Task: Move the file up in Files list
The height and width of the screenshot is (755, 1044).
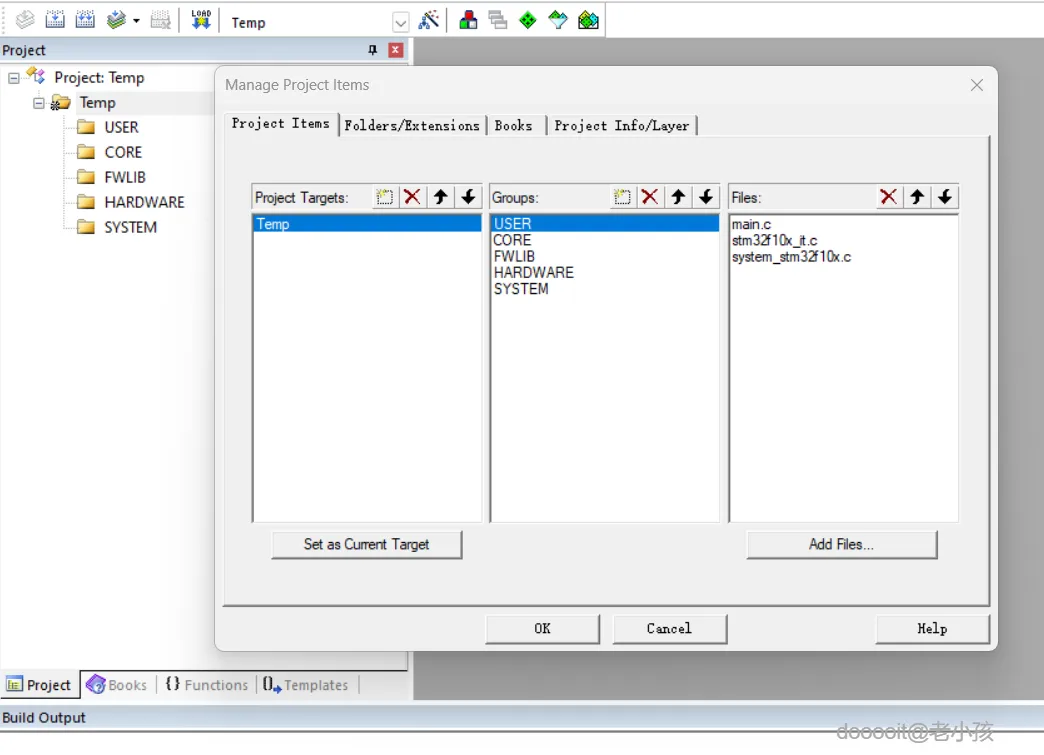Action: pyautogui.click(x=917, y=197)
